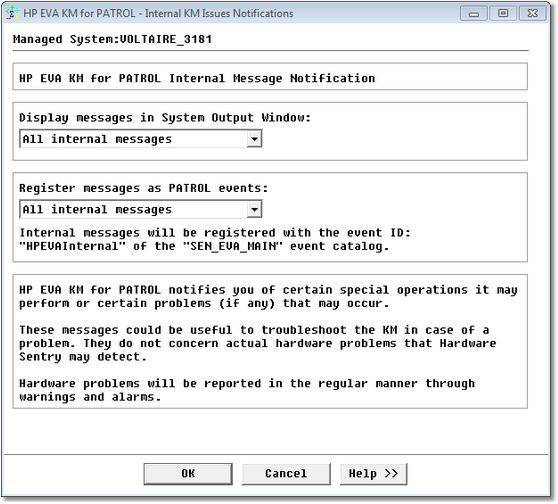Close the Internal KM Issues Notifications dialog
This screenshot has width=558, height=504.
tap(532, 14)
